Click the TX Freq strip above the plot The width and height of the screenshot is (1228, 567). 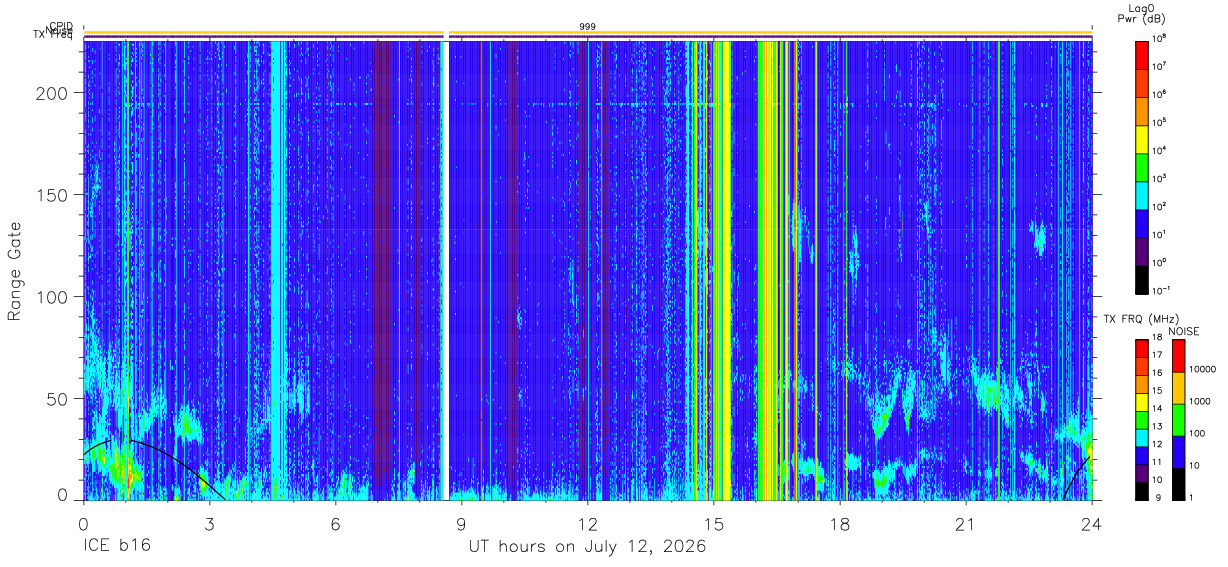click(587, 38)
